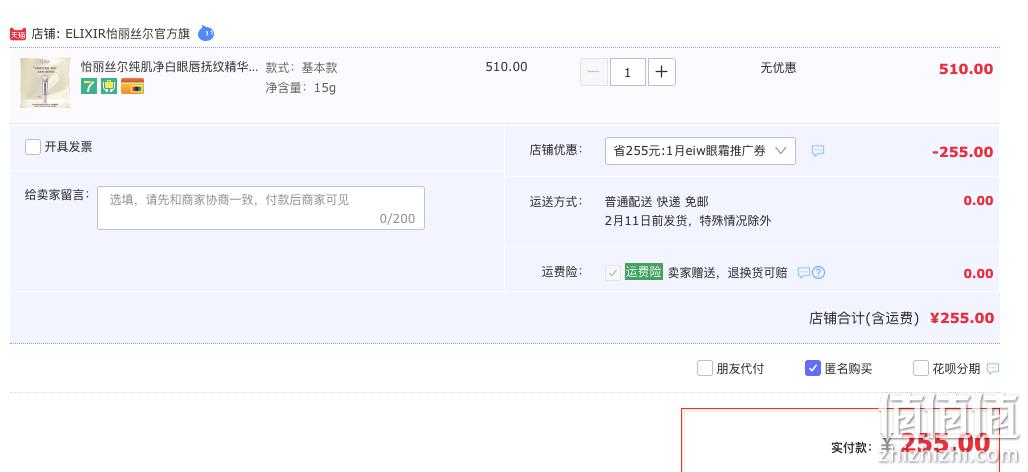Open the product thumbnail image

45,83
